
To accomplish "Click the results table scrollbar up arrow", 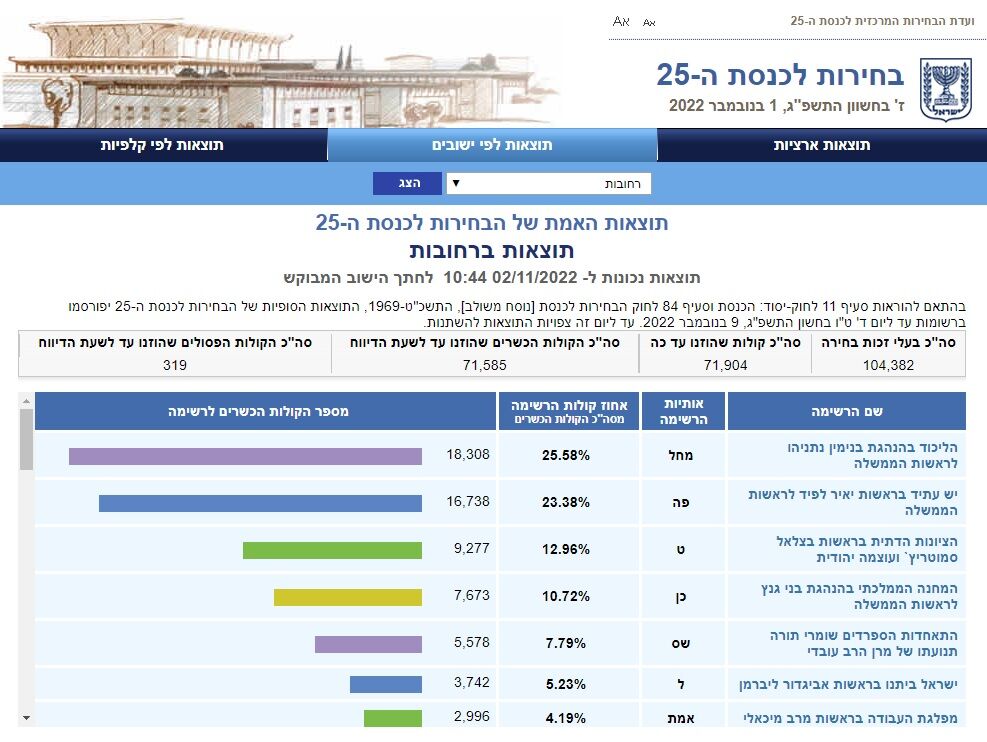I will click(x=26, y=401).
